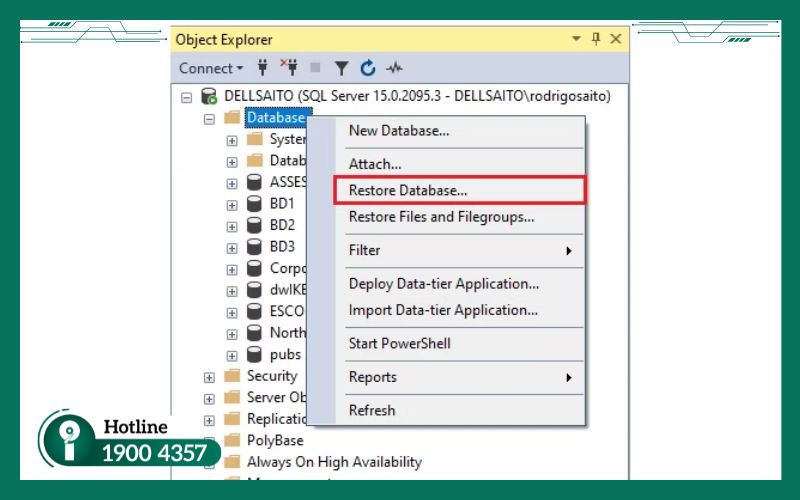
Task: Click the Stop square toolbar icon
Action: click(315, 68)
